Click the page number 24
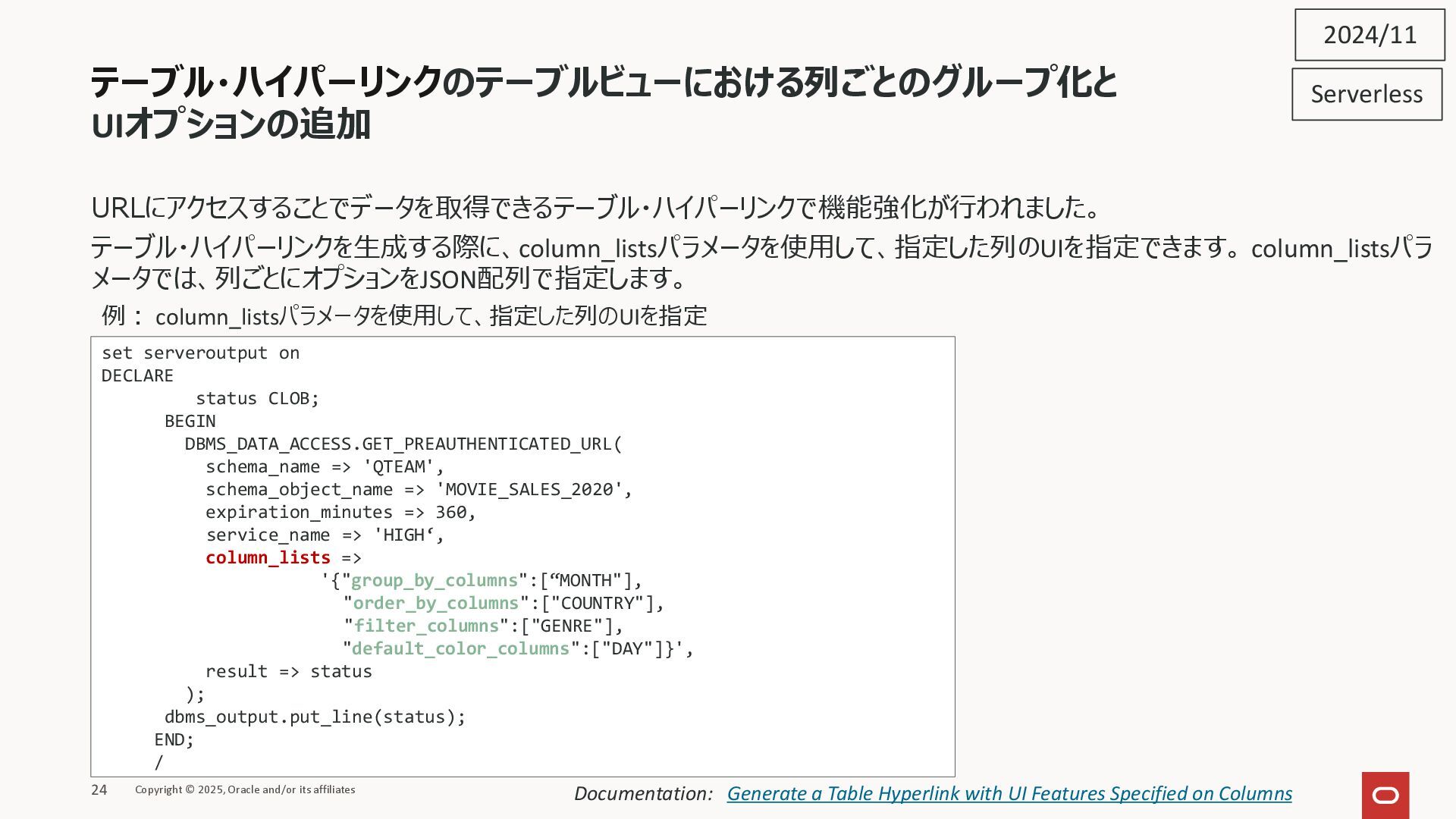The width and height of the screenshot is (1456, 819). 99,789
